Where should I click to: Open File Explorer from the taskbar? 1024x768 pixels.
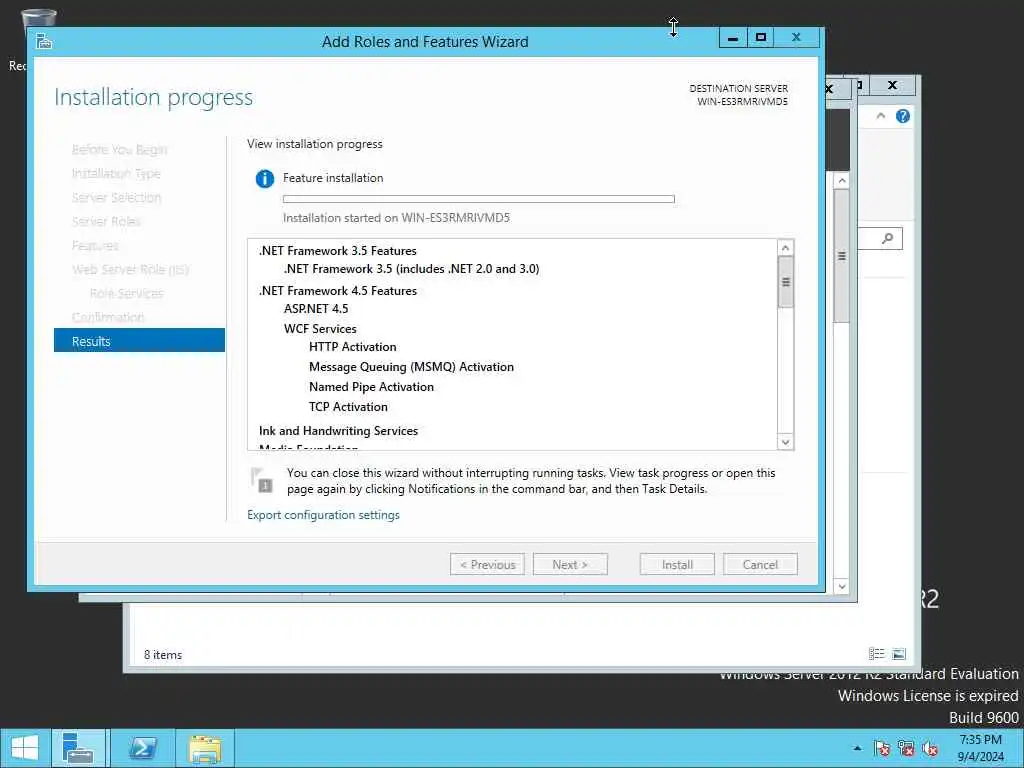coord(204,748)
